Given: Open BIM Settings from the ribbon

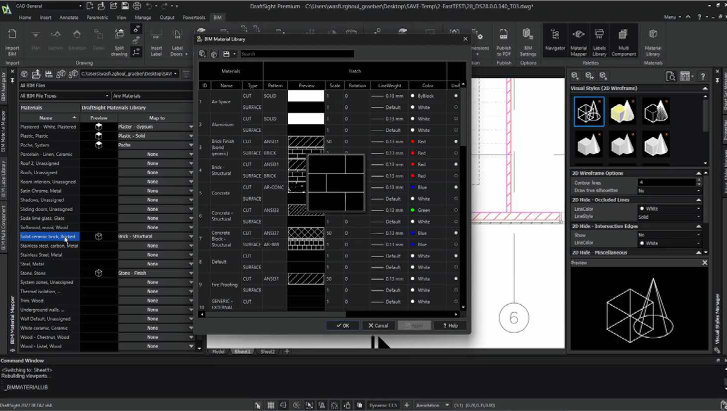Looking at the screenshot, I should click(528, 42).
